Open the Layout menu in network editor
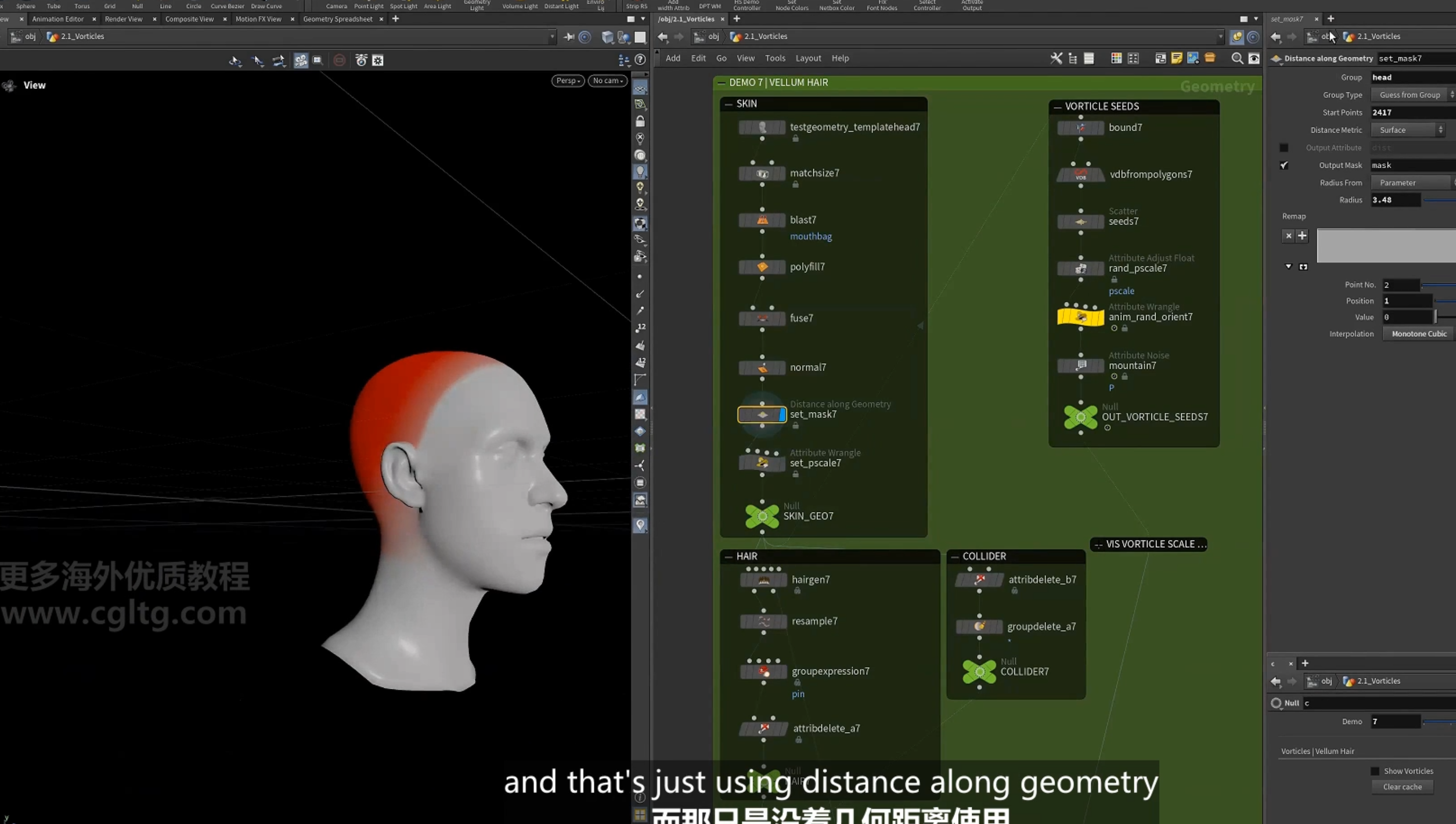The height and width of the screenshot is (824, 1456). coord(807,58)
